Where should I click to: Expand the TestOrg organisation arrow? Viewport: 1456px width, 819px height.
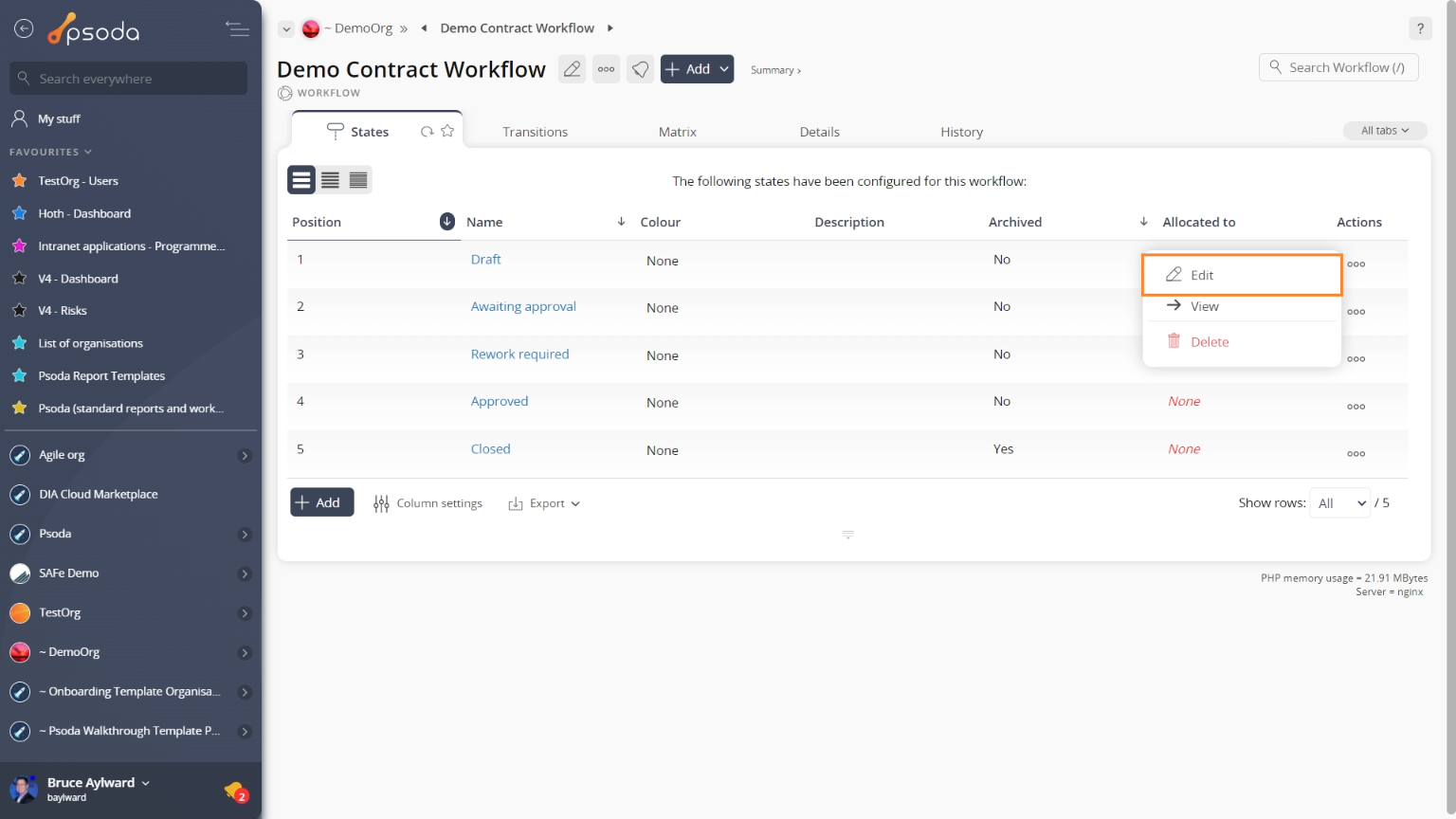(x=245, y=613)
